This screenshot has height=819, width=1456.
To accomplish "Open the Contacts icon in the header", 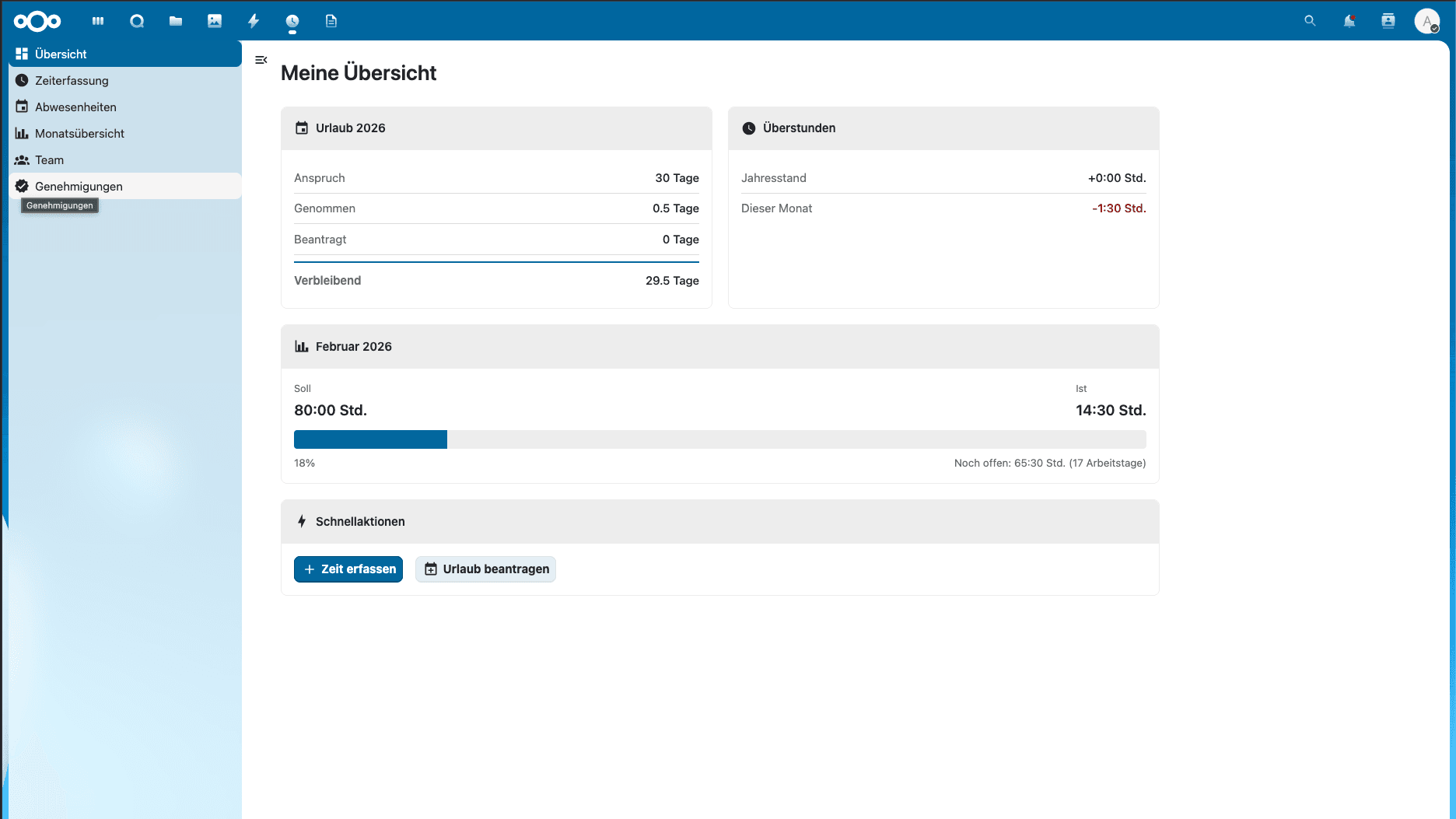I will pos(1388,21).
